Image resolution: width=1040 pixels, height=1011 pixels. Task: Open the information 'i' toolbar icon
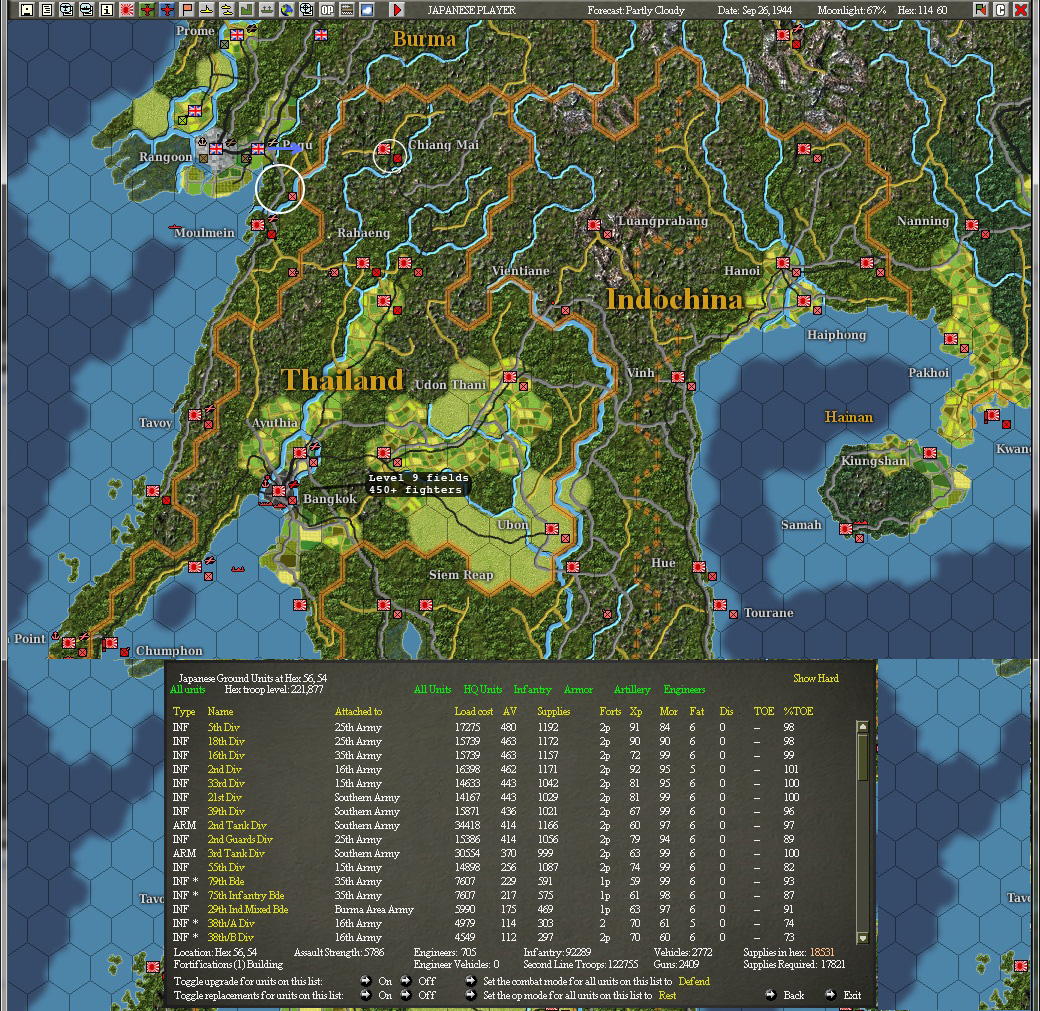coord(107,10)
